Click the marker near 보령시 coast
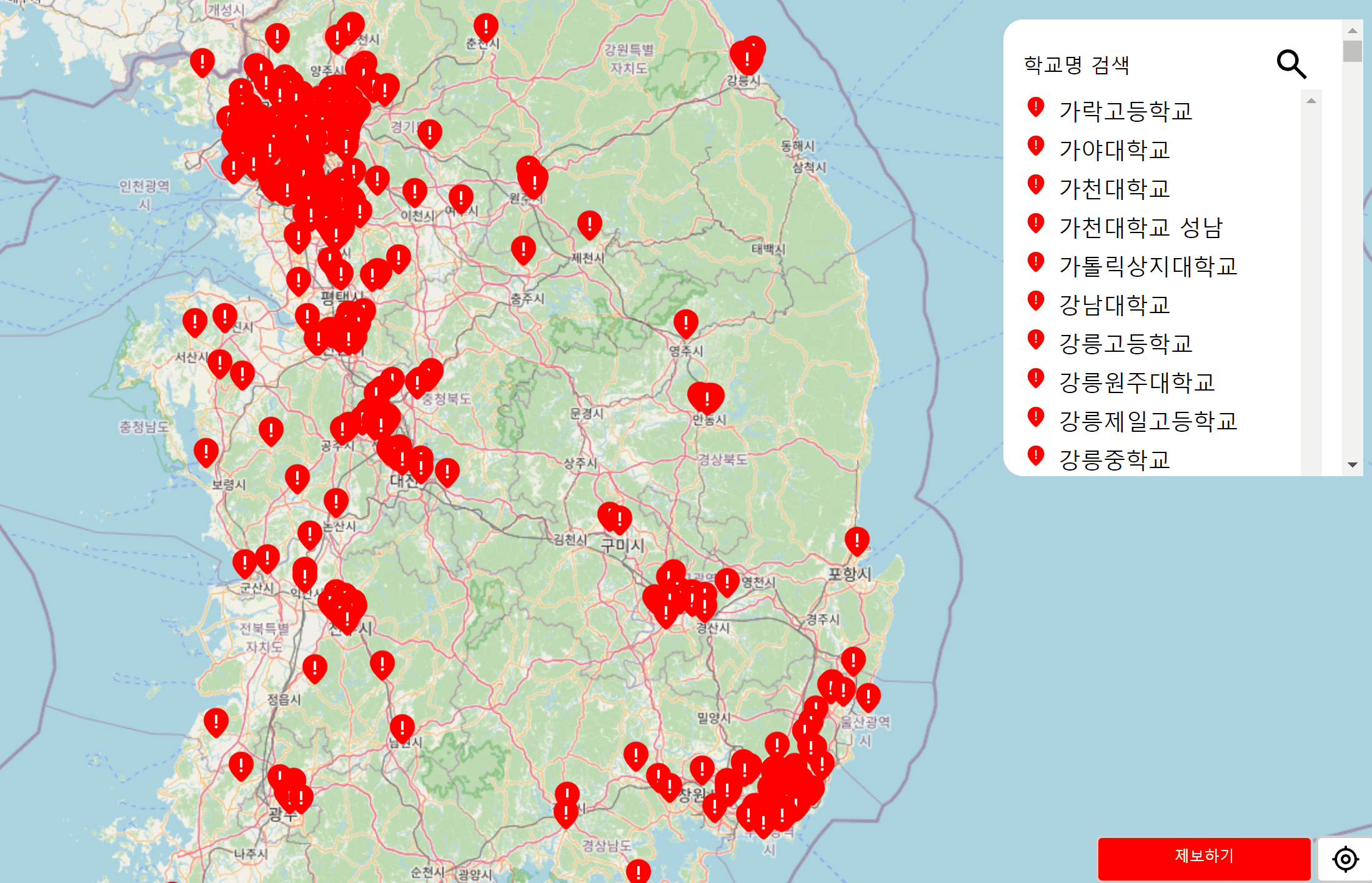 tap(206, 452)
